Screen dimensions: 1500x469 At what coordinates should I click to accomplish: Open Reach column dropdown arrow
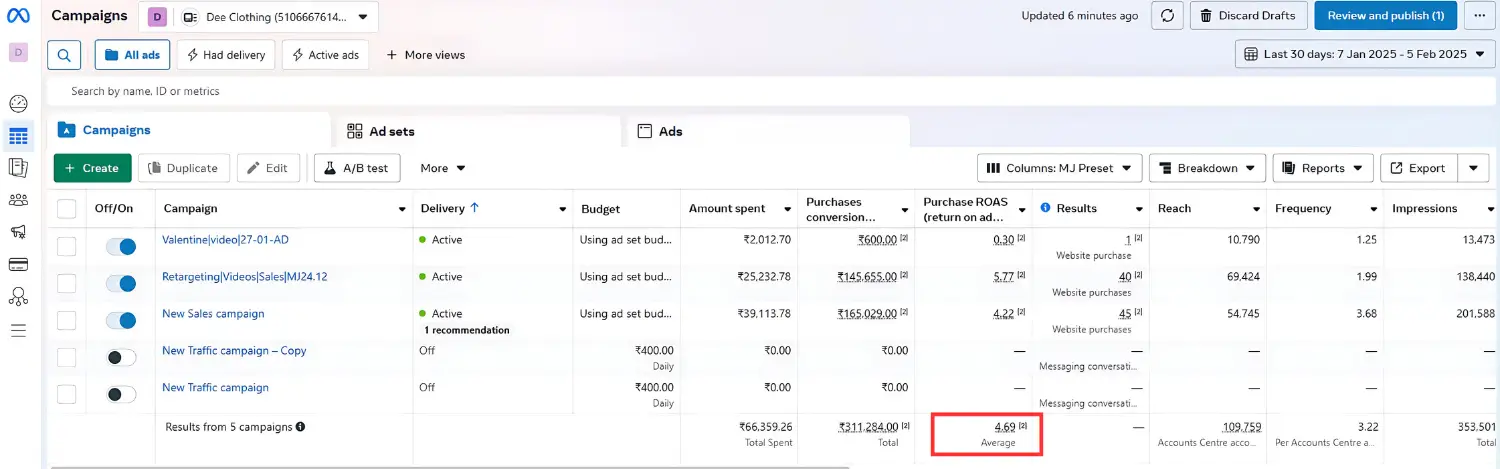(1256, 209)
